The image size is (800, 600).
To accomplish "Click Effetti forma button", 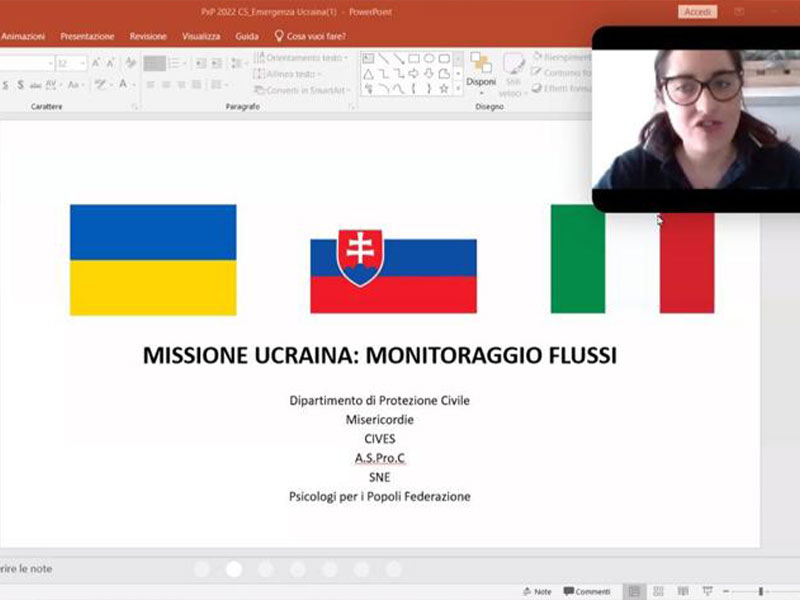I will click(561, 88).
